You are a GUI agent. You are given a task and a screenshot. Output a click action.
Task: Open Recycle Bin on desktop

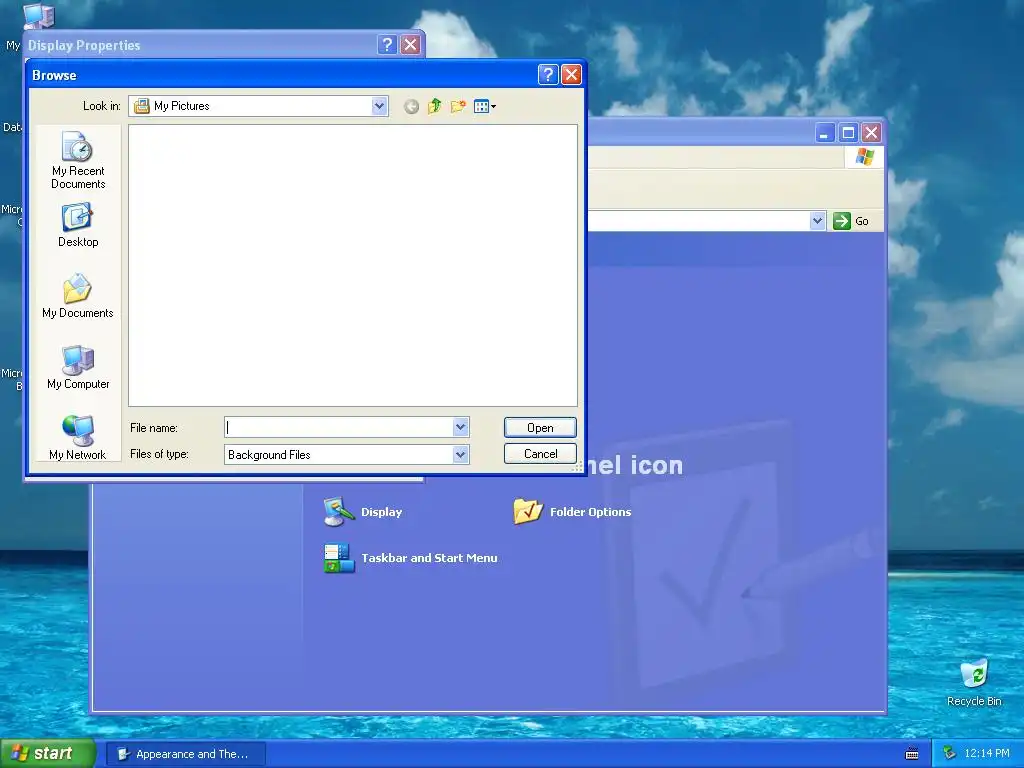tap(974, 682)
